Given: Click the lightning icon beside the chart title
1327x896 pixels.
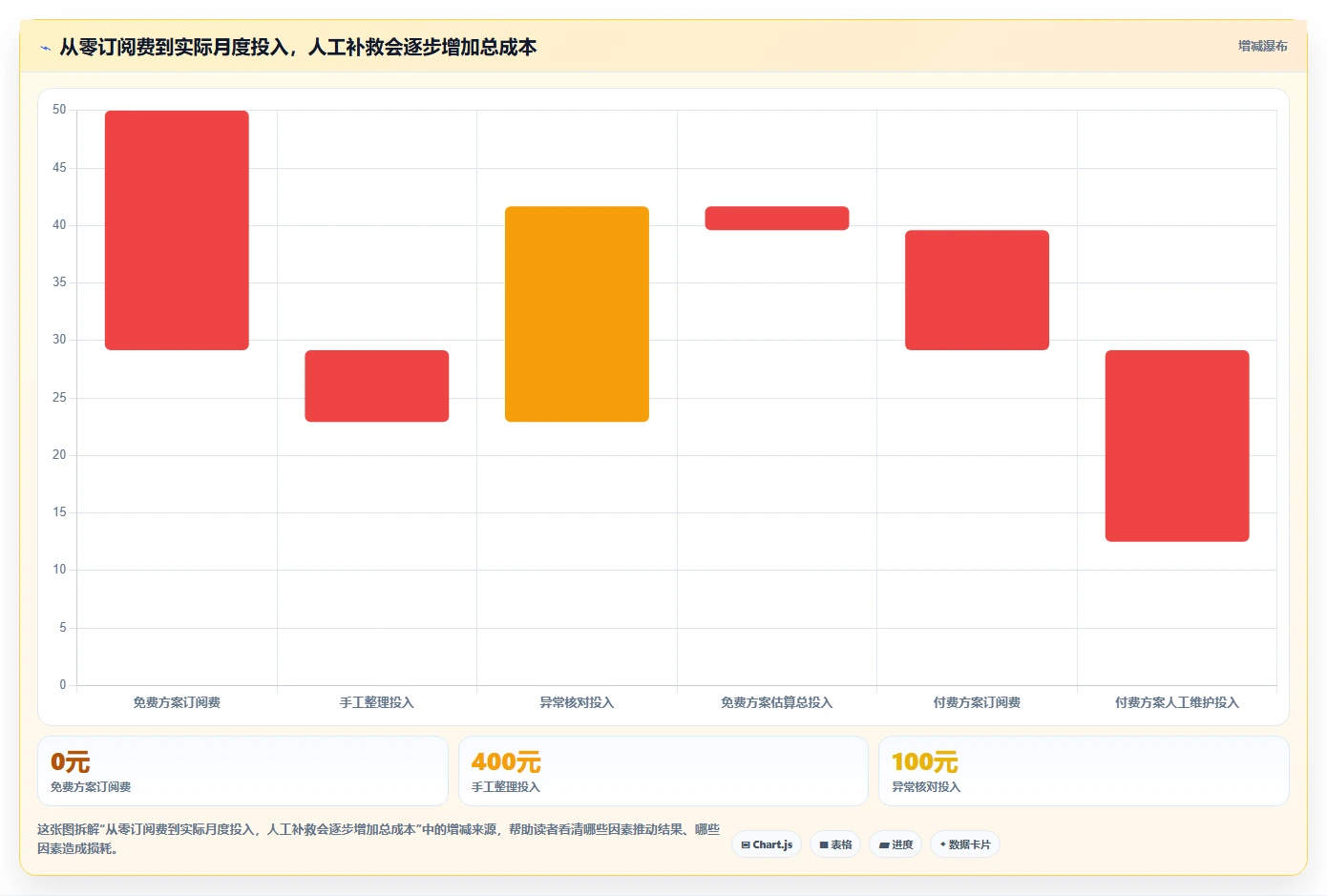Looking at the screenshot, I should (x=45, y=48).
